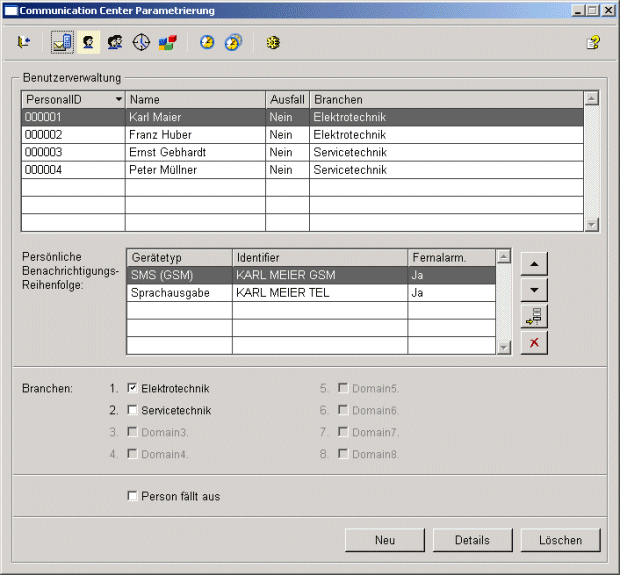This screenshot has height=575, width=620.
Task: Click the user group toolbar icon
Action: coord(115,43)
